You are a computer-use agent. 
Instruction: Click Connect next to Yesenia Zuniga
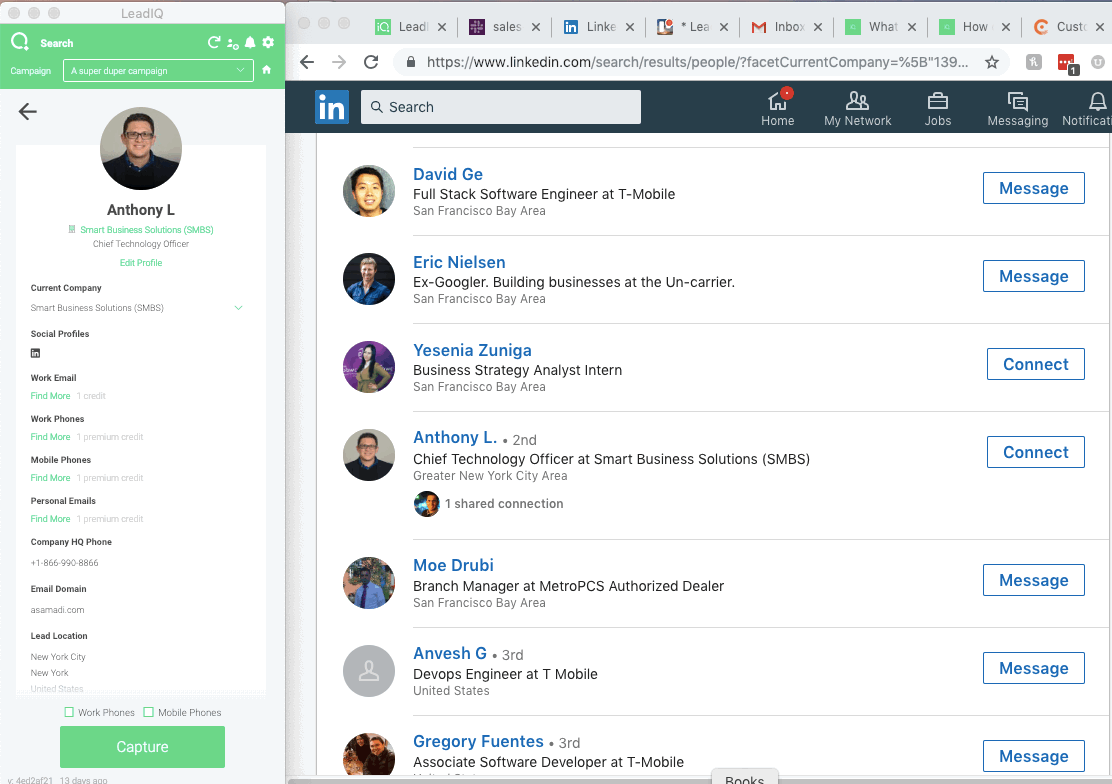1035,364
